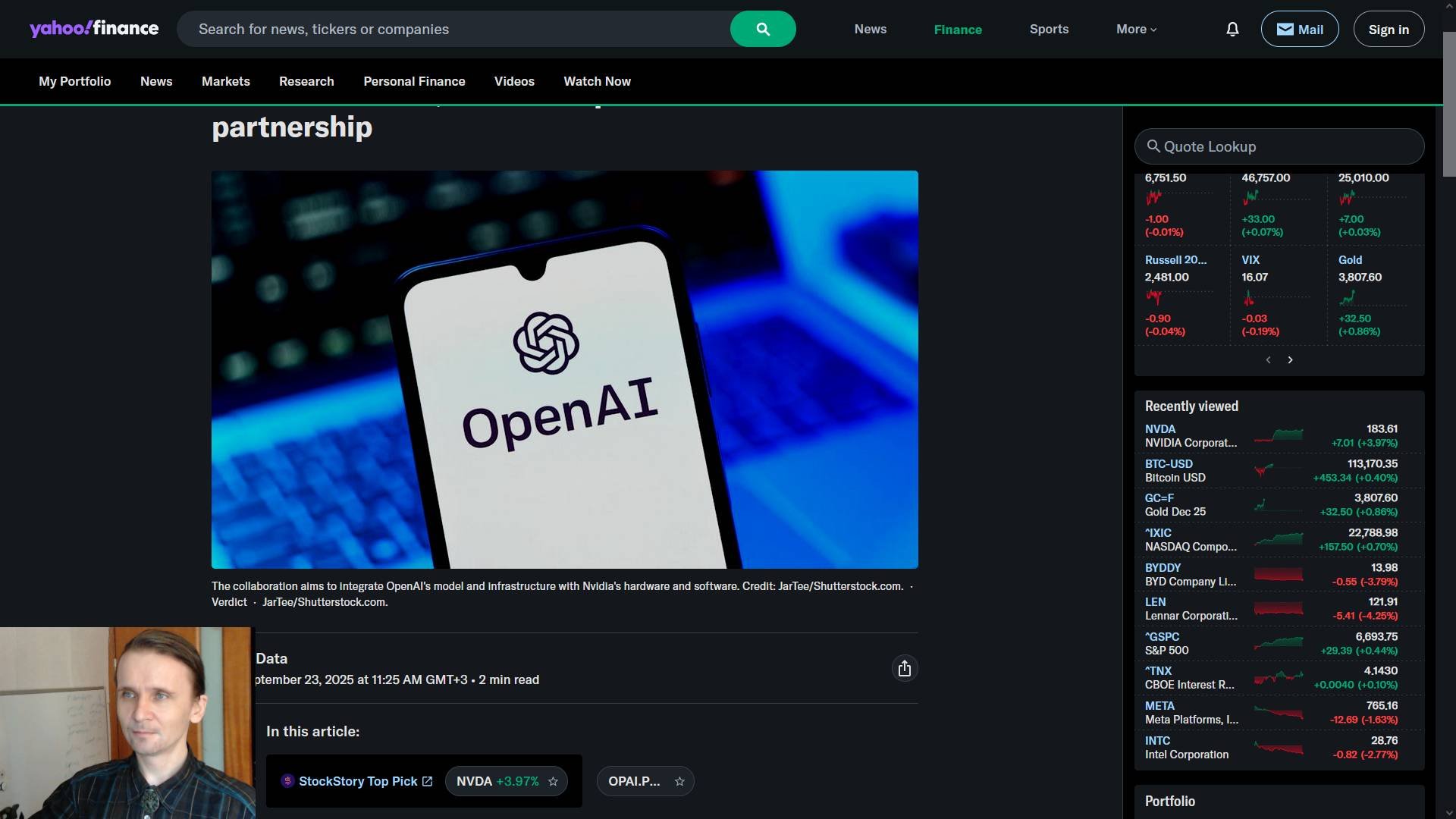The width and height of the screenshot is (1456, 819).
Task: Select the My Portfolio tab
Action: (x=74, y=81)
